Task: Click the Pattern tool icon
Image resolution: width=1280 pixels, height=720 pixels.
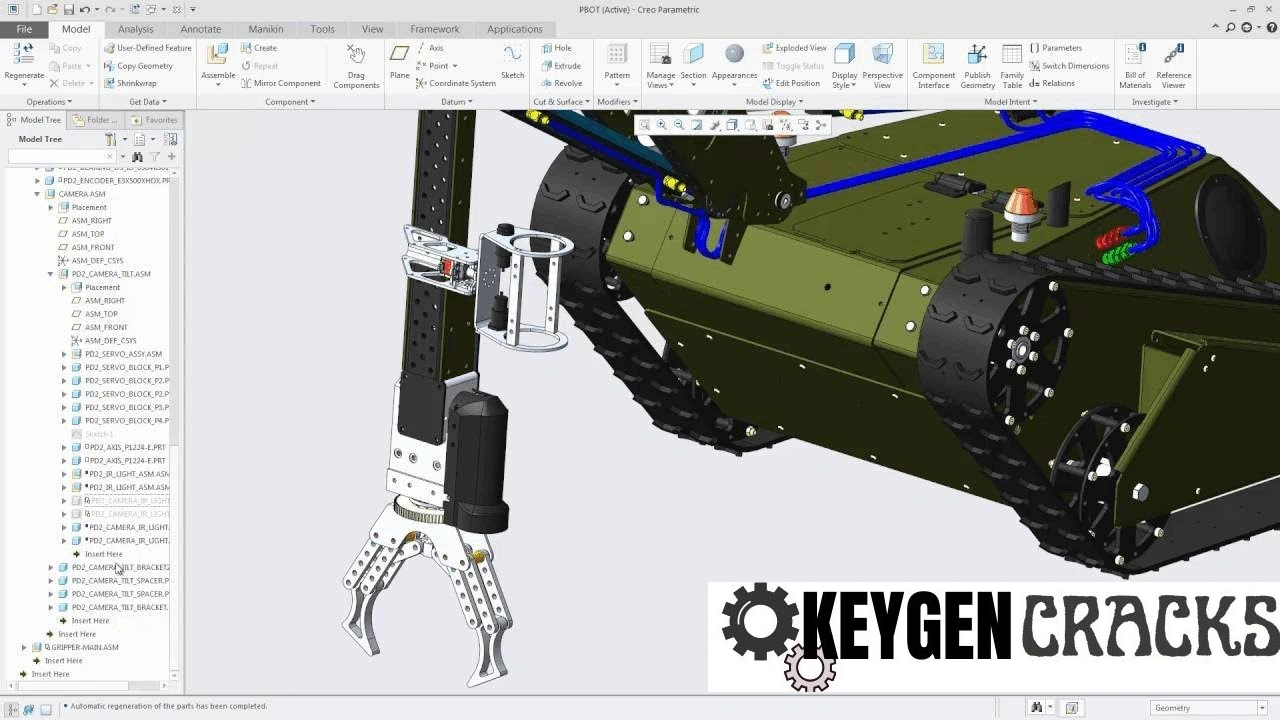Action: click(617, 55)
